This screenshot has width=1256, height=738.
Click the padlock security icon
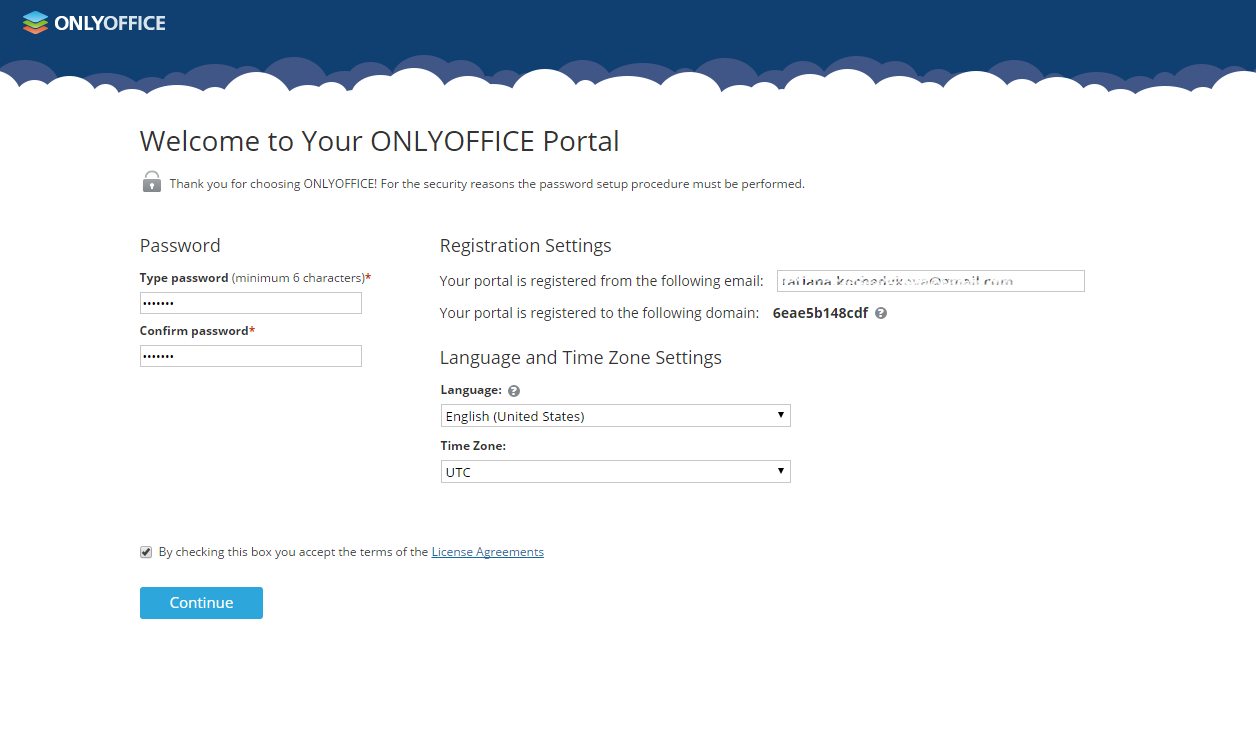(151, 182)
